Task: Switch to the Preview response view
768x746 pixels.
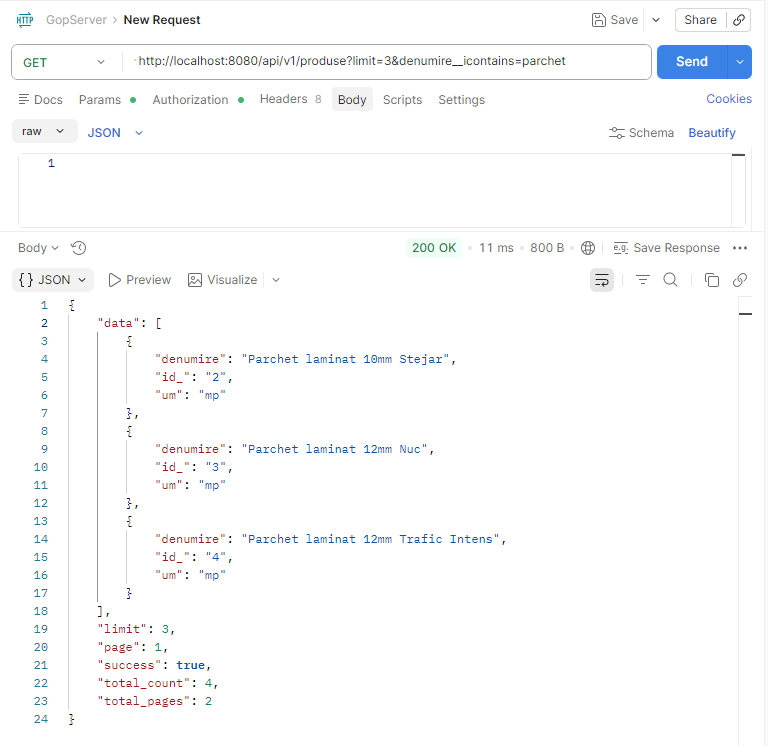Action: [139, 280]
